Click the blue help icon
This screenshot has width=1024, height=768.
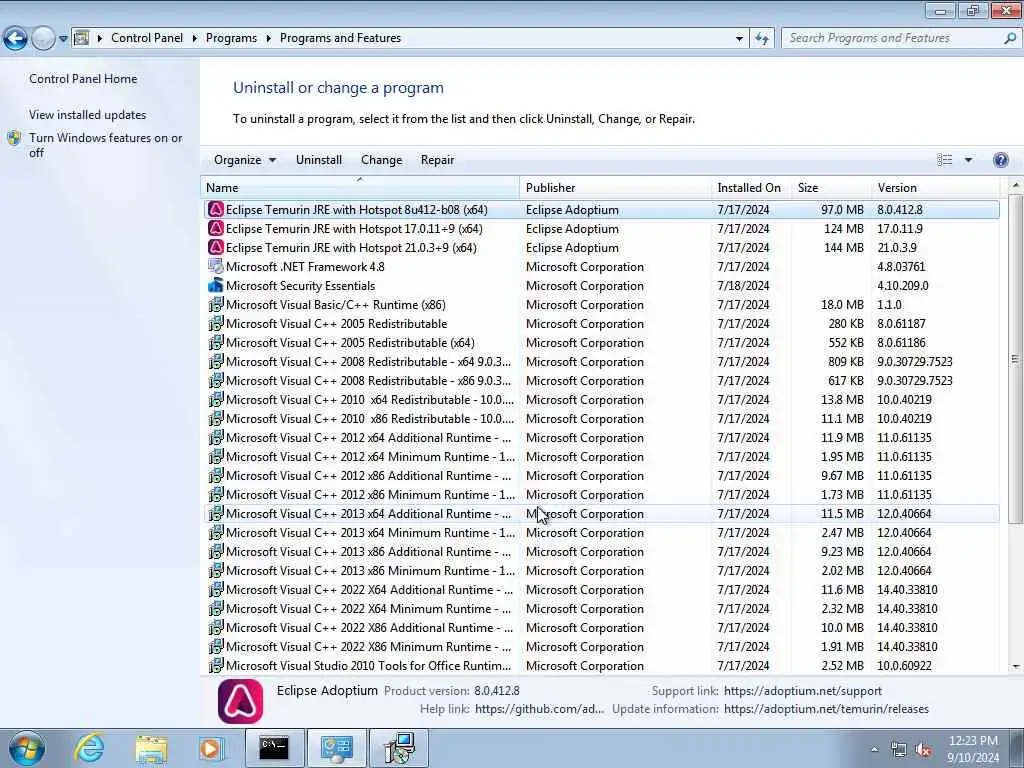1000,160
